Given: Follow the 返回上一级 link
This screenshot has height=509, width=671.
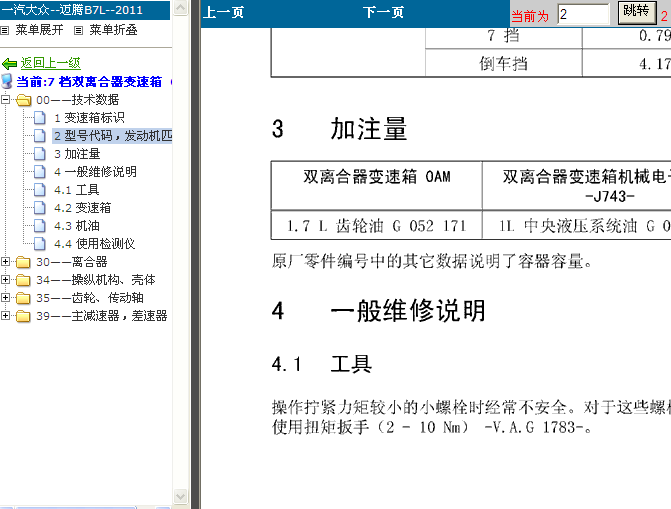Looking at the screenshot, I should click(x=50, y=63).
